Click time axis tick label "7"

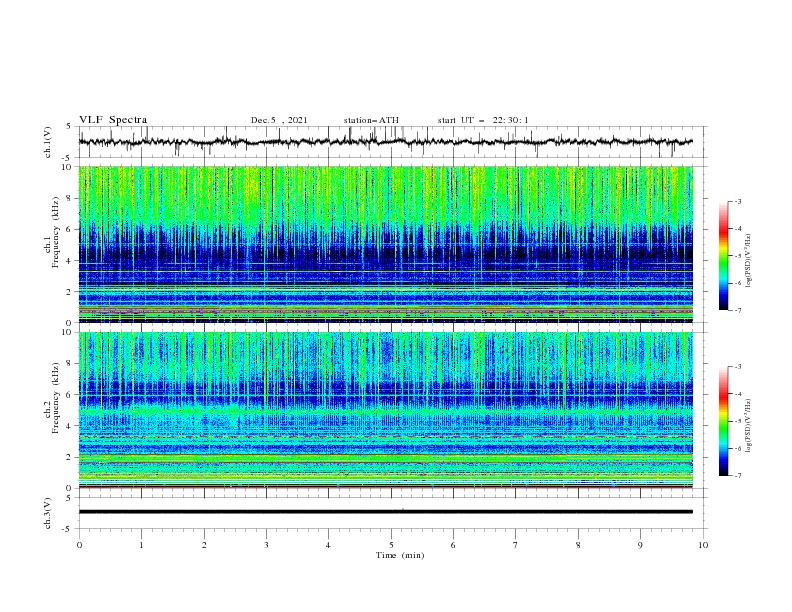516,545
